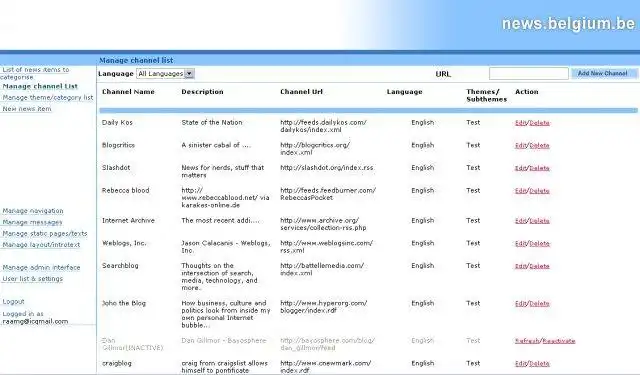
Task: Click the dailykos feed URL text
Action: tap(323, 126)
